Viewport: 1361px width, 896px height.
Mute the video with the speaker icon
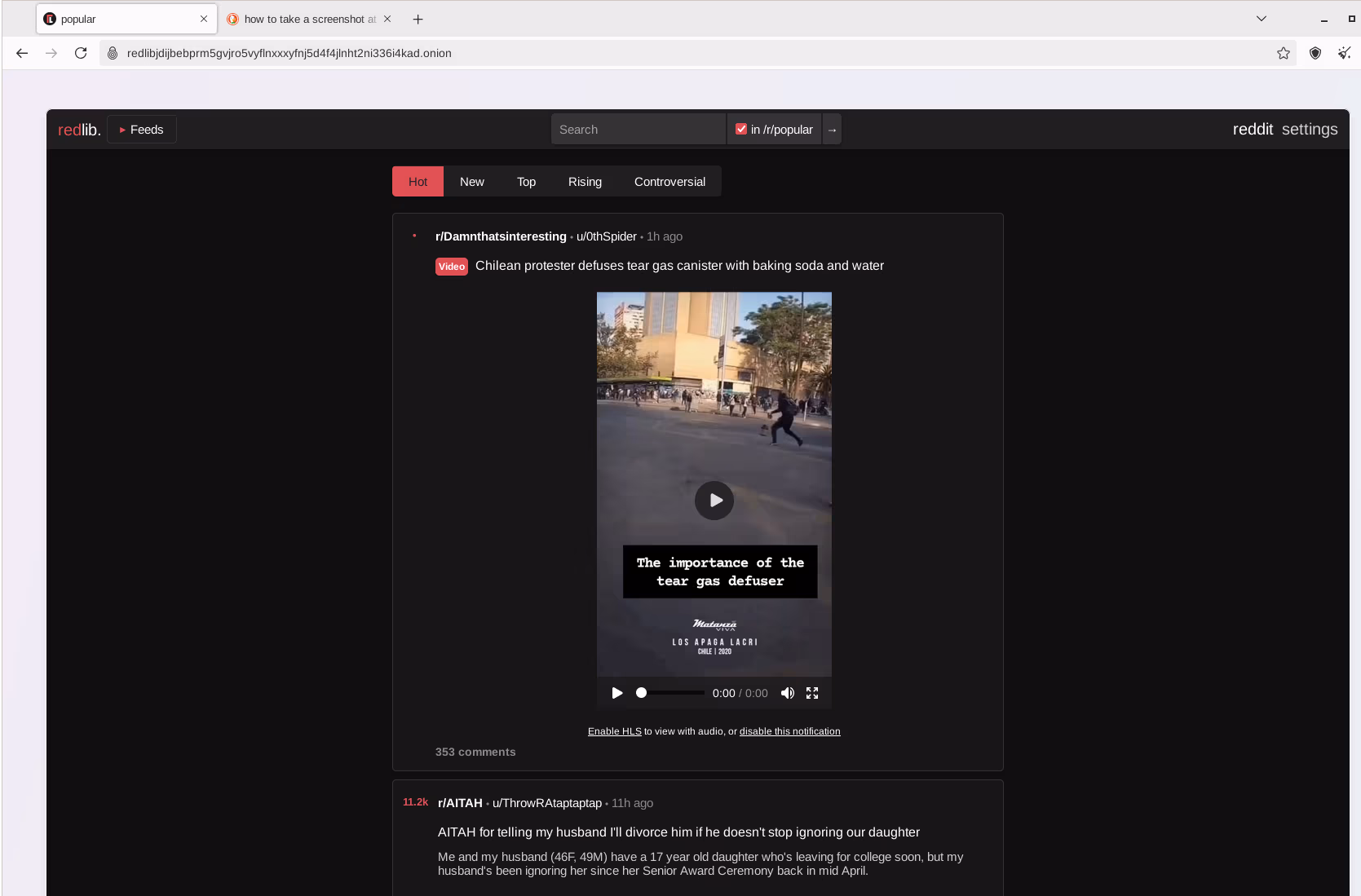(787, 693)
